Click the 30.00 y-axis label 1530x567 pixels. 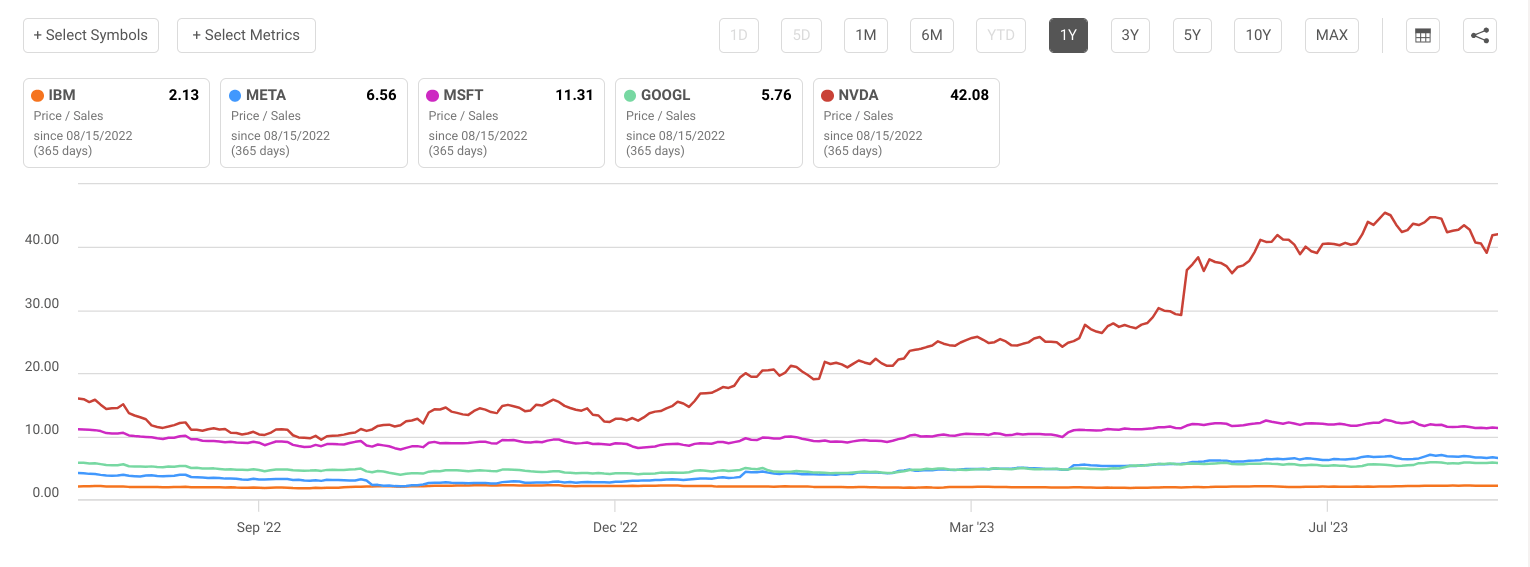(x=41, y=304)
